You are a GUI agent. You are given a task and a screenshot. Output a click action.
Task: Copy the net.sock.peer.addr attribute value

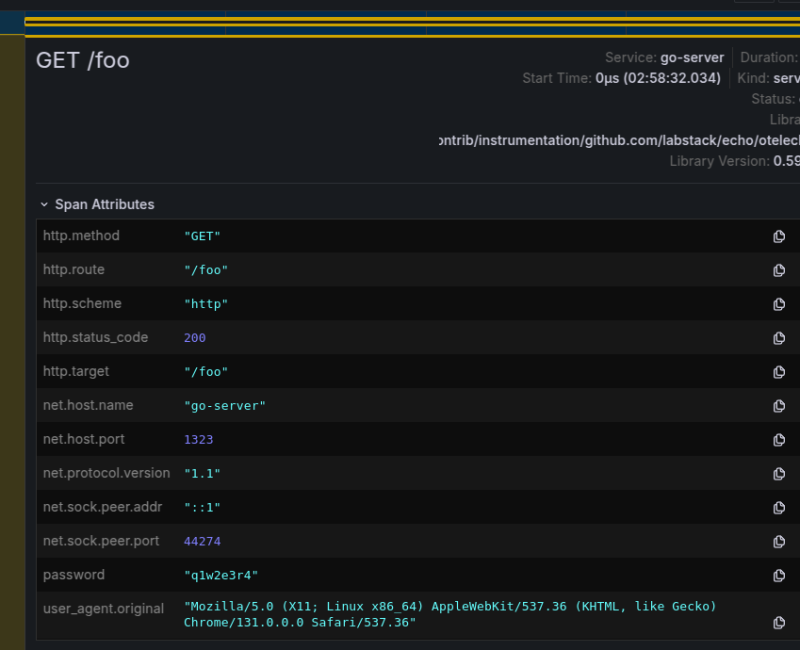tap(779, 508)
